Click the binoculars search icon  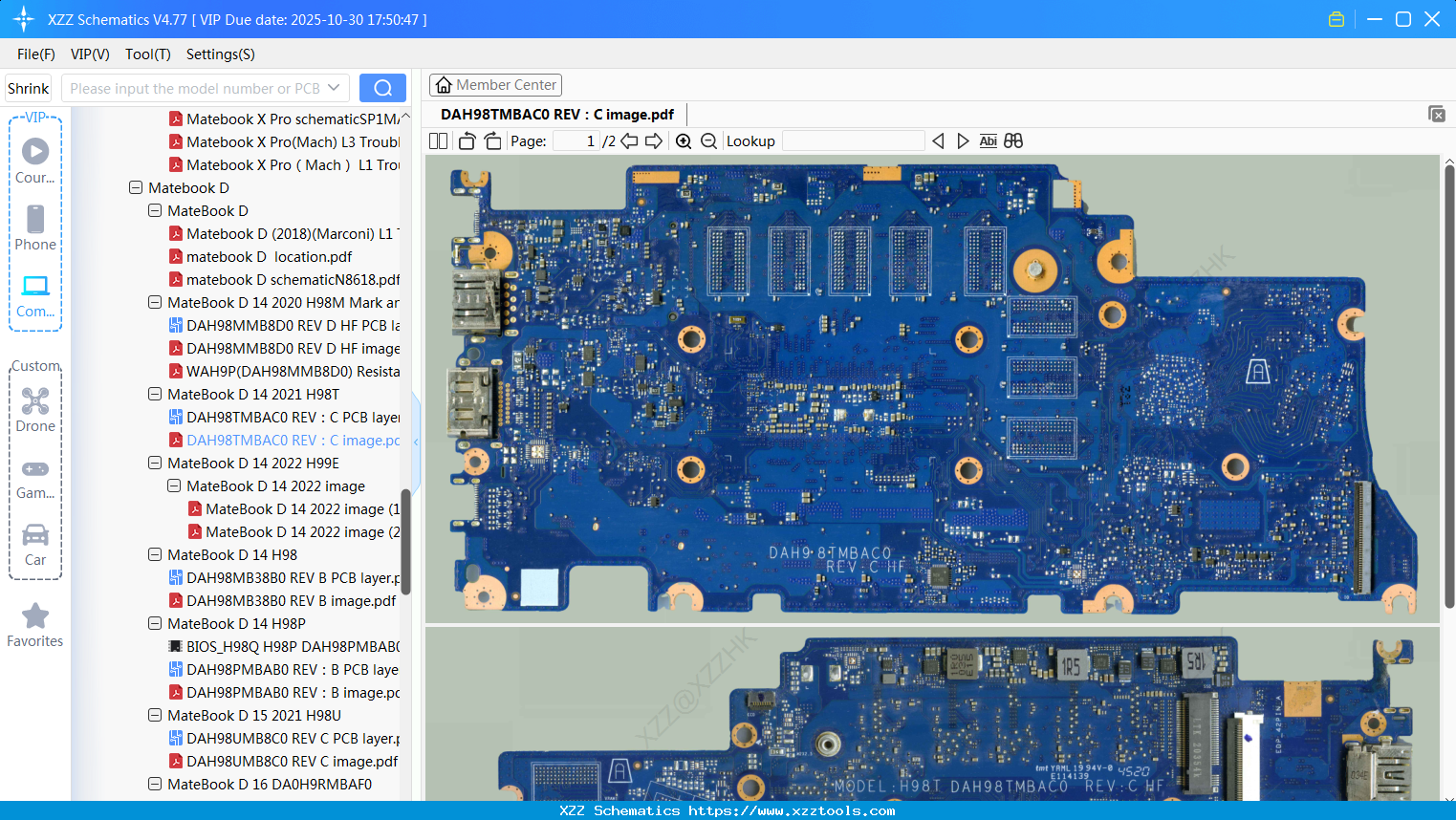(1013, 141)
